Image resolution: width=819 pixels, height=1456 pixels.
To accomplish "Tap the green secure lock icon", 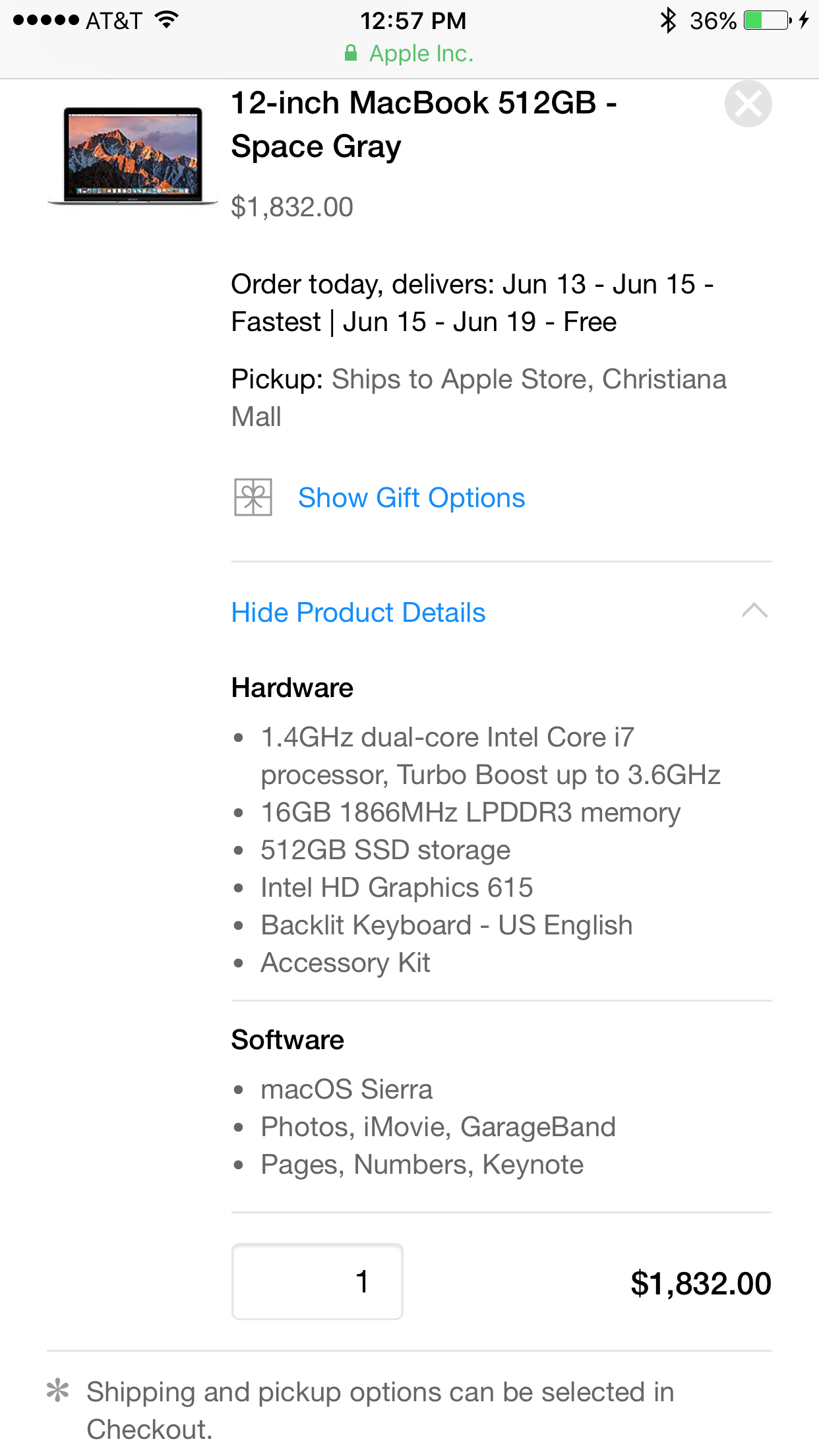I will click(x=351, y=53).
